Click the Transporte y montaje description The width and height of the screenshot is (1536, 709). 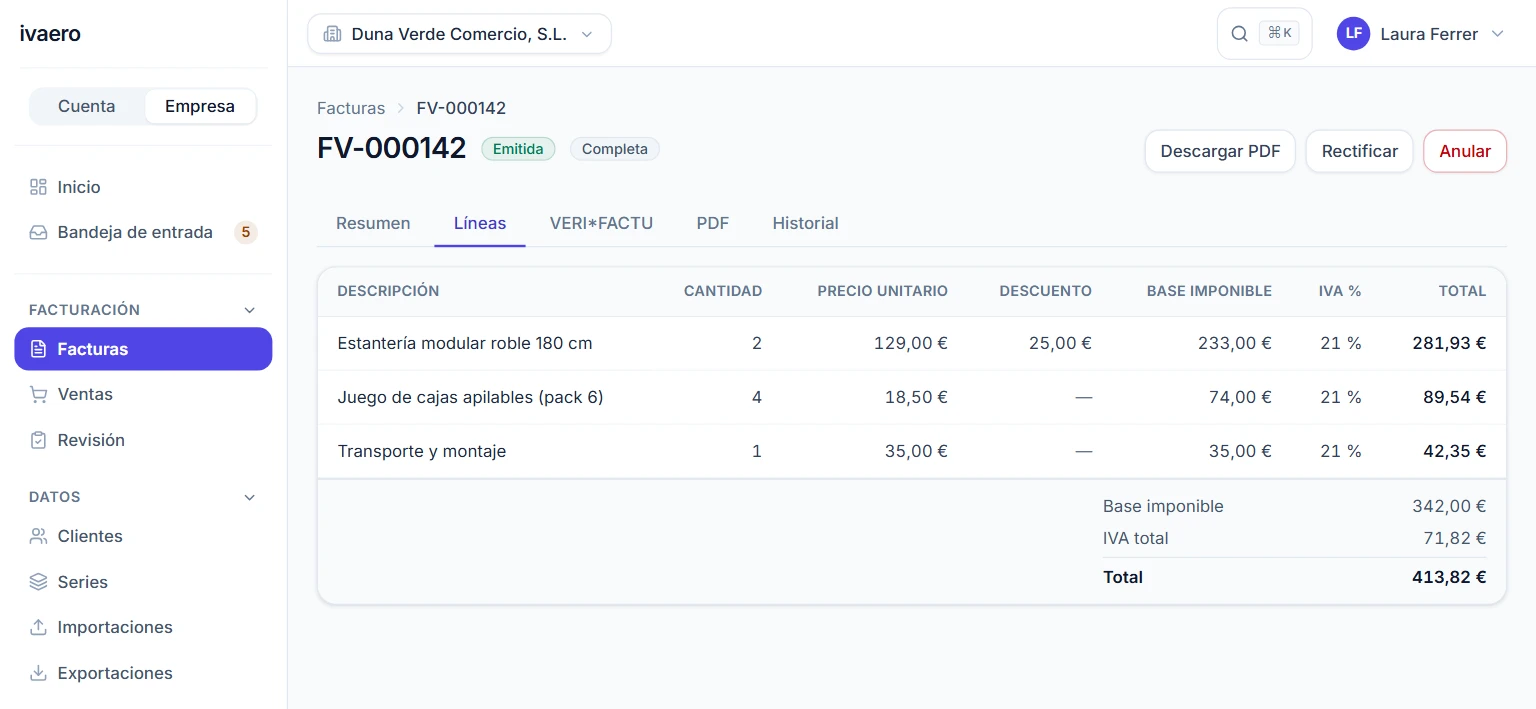point(422,451)
